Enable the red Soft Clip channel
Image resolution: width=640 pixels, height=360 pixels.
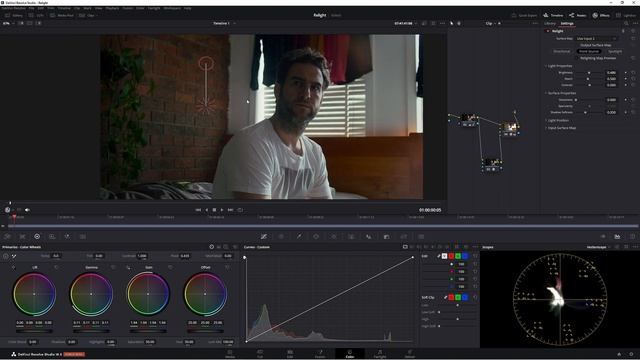coord(451,297)
